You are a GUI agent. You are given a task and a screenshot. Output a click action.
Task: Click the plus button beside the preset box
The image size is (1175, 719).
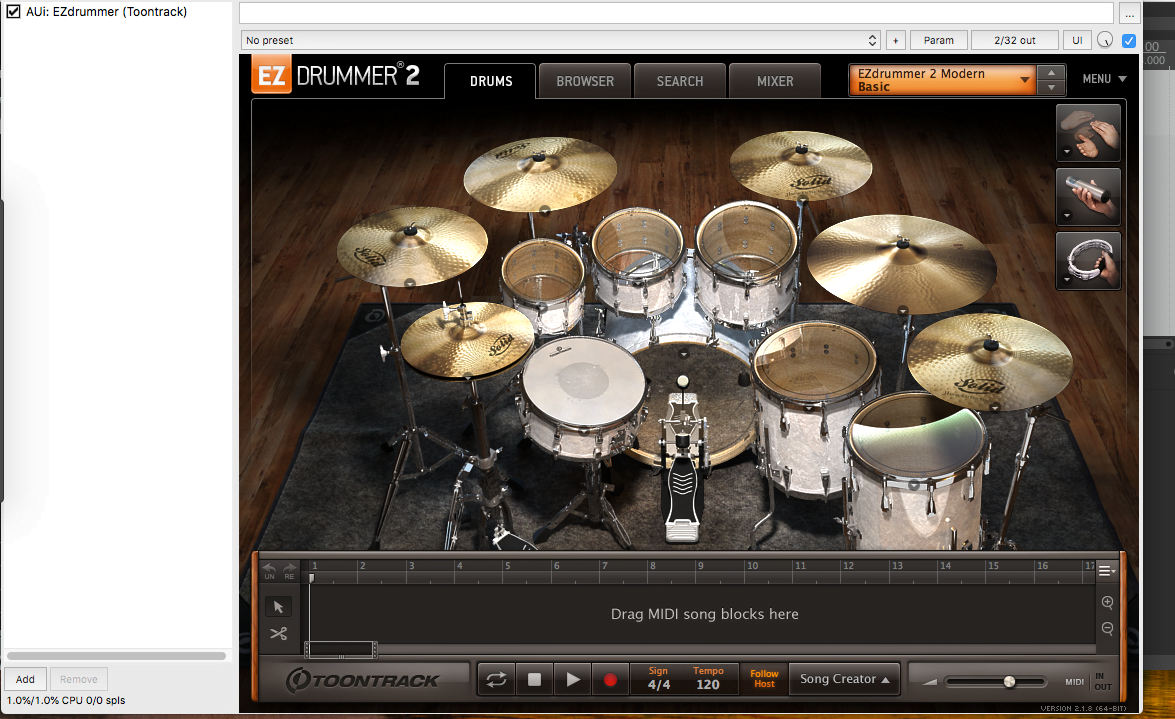click(895, 40)
